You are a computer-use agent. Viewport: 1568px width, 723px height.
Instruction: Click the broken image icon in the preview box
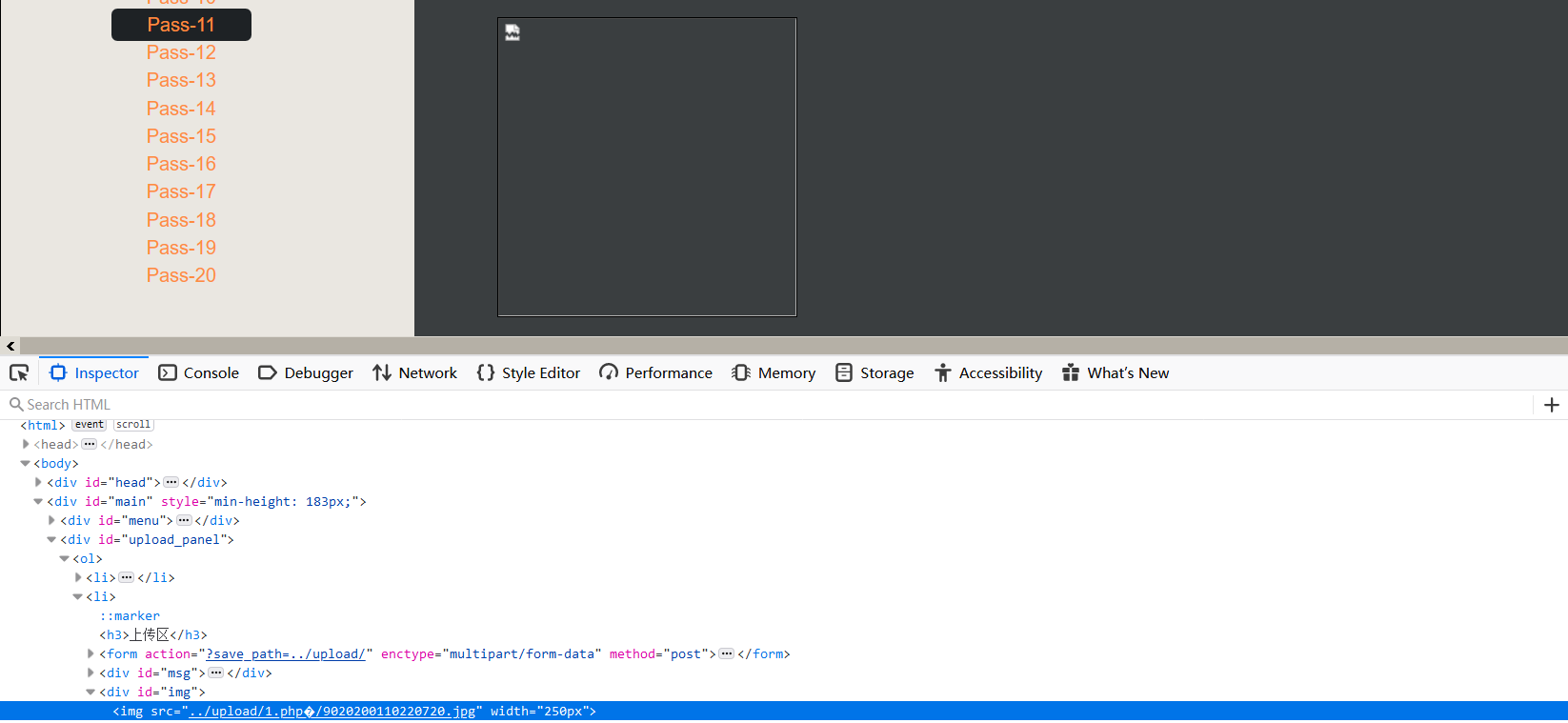coord(513,32)
